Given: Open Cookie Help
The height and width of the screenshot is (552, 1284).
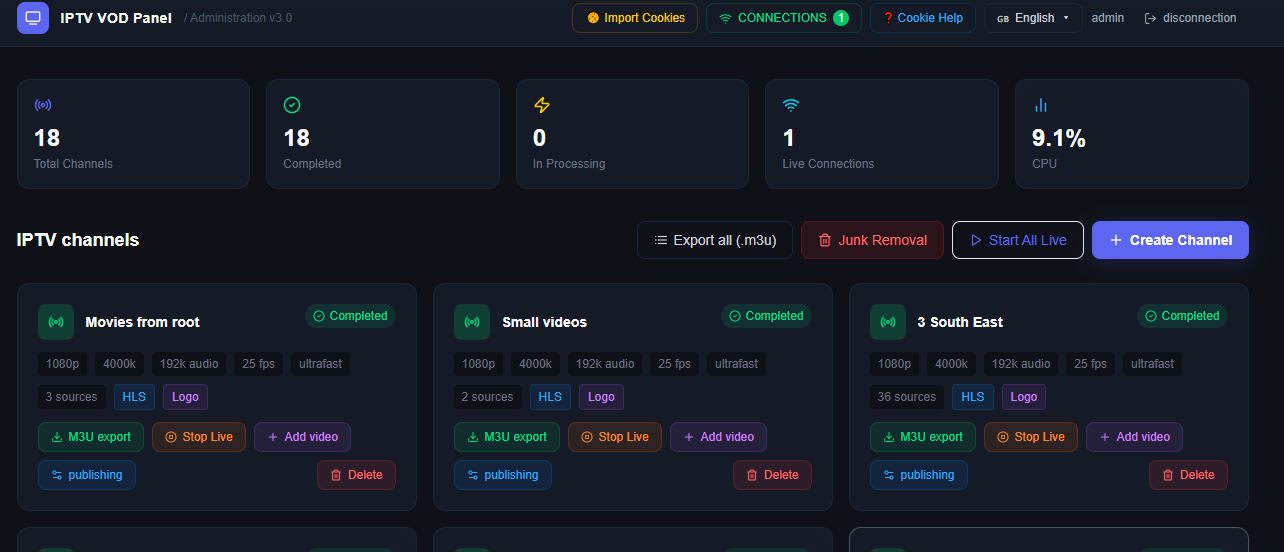Looking at the screenshot, I should pos(922,18).
